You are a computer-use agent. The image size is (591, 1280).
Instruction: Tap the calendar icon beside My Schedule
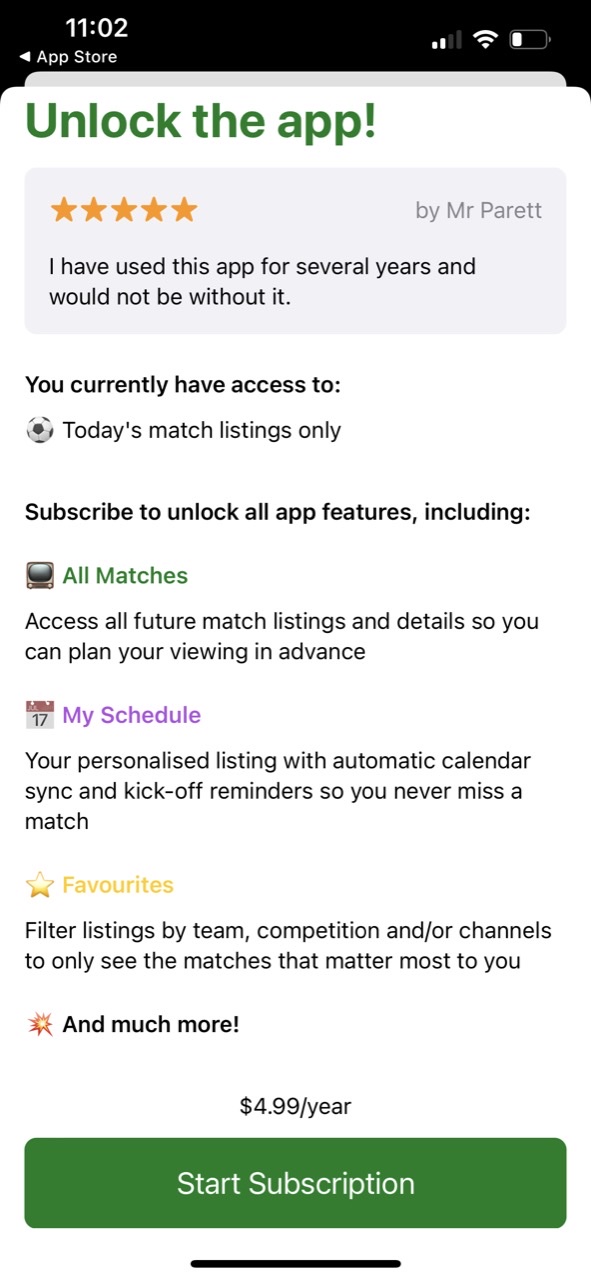click(x=39, y=715)
